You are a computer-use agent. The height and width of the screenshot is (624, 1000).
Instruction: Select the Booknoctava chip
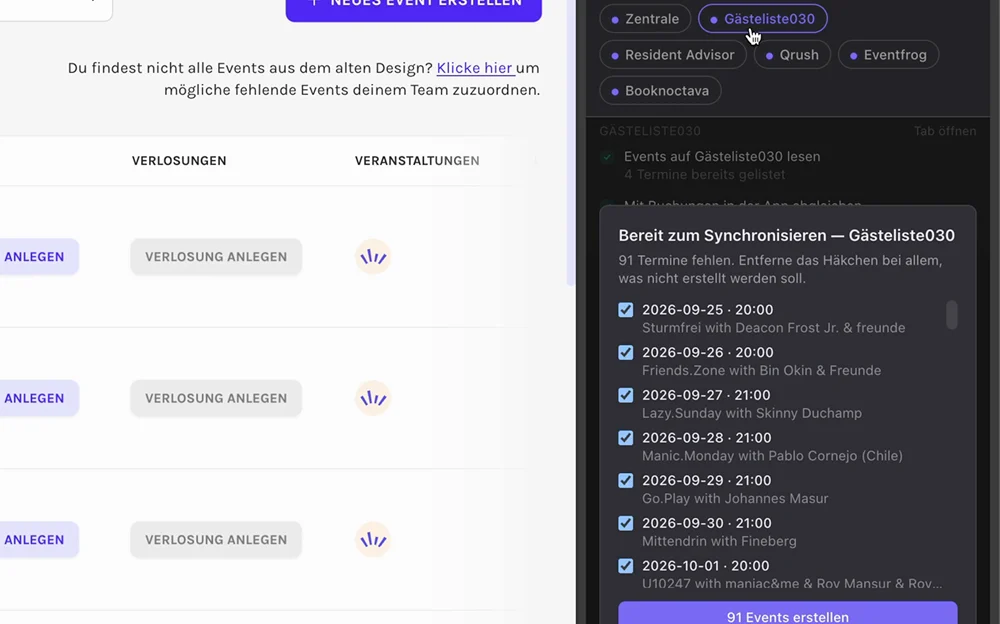(660, 91)
